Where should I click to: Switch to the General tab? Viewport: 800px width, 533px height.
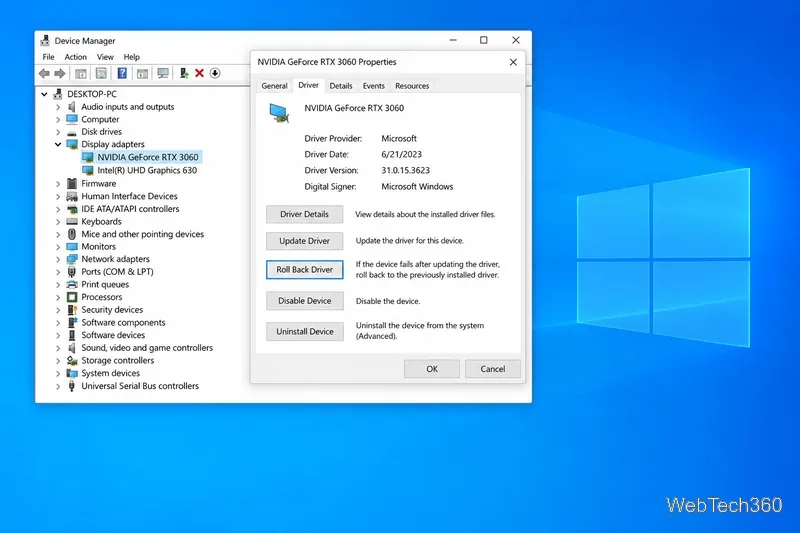click(274, 86)
